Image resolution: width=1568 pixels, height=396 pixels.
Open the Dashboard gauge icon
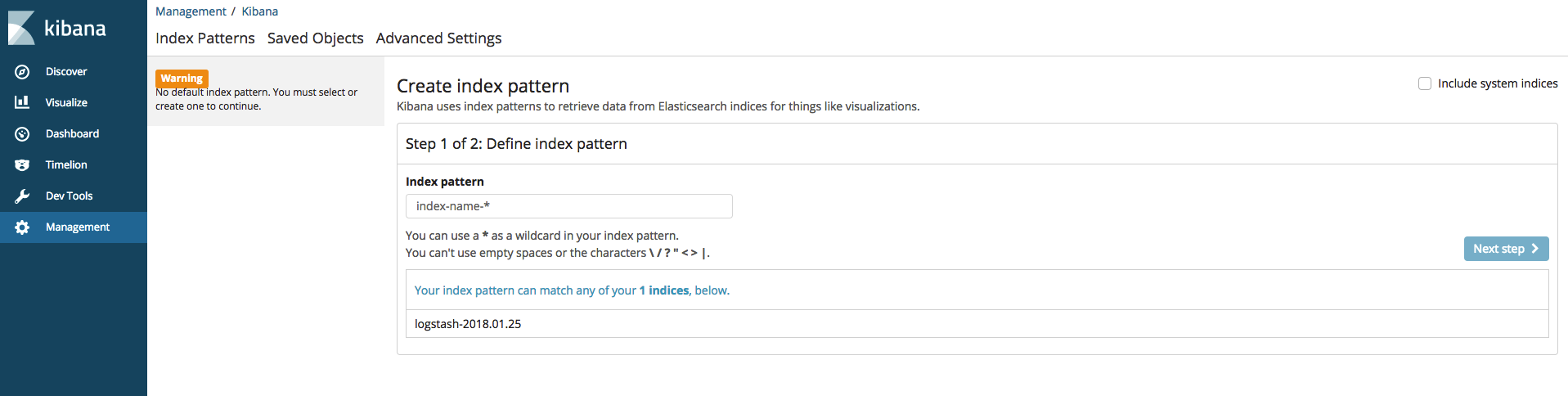(22, 134)
